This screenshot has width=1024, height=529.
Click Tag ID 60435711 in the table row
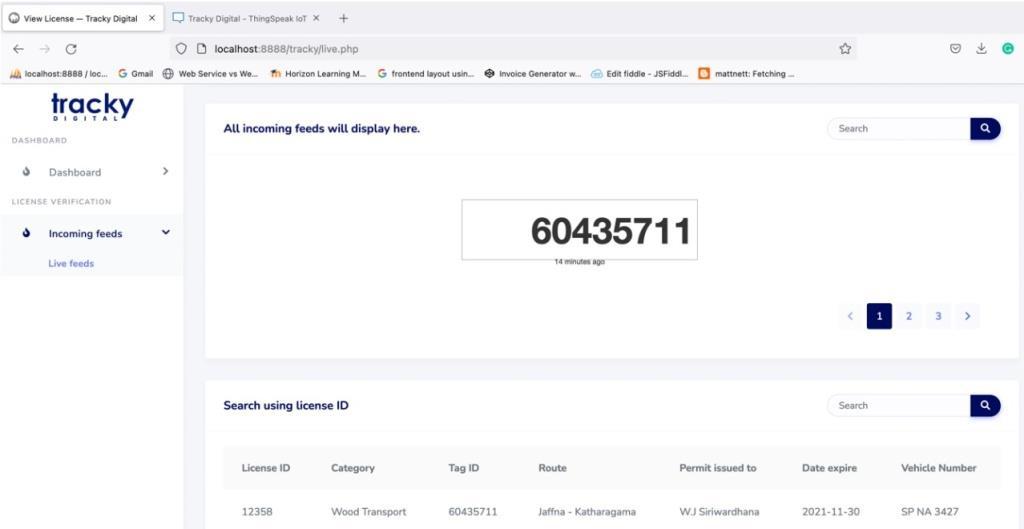(473, 511)
